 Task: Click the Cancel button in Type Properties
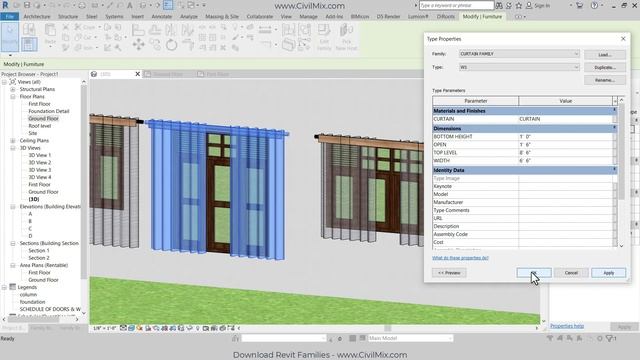571,273
